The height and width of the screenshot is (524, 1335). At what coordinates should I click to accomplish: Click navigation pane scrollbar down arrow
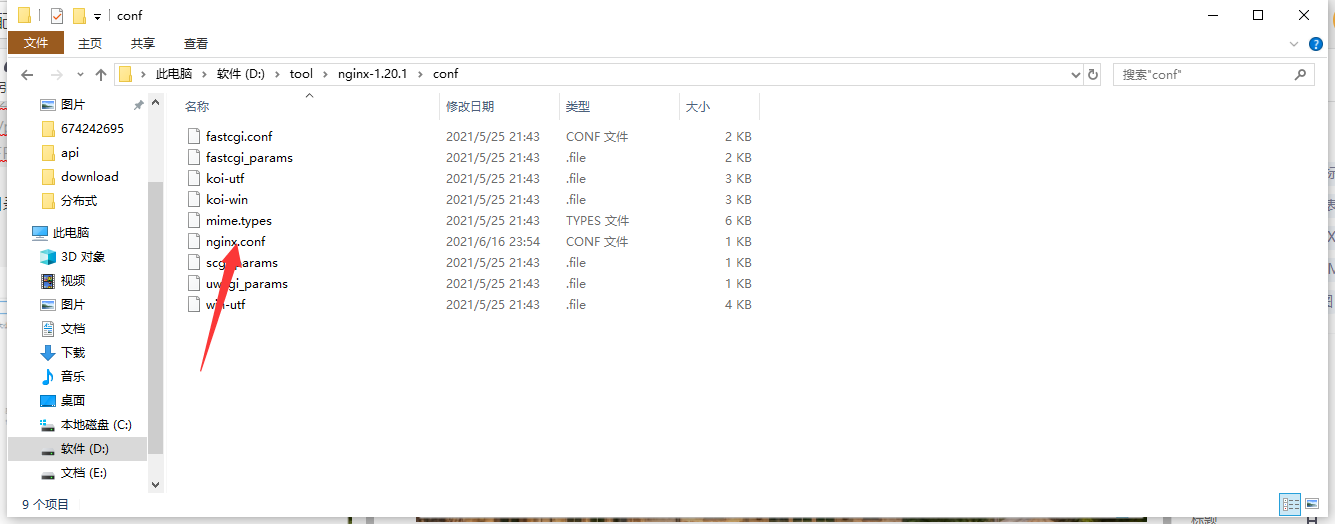155,484
